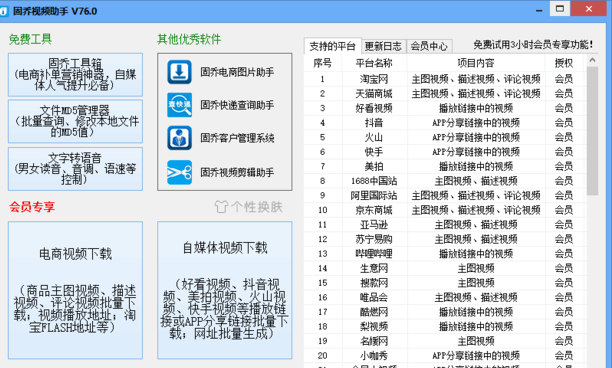Select the 好看视频 row
Image resolution: width=612 pixels, height=368 pixels.
pyautogui.click(x=445, y=108)
